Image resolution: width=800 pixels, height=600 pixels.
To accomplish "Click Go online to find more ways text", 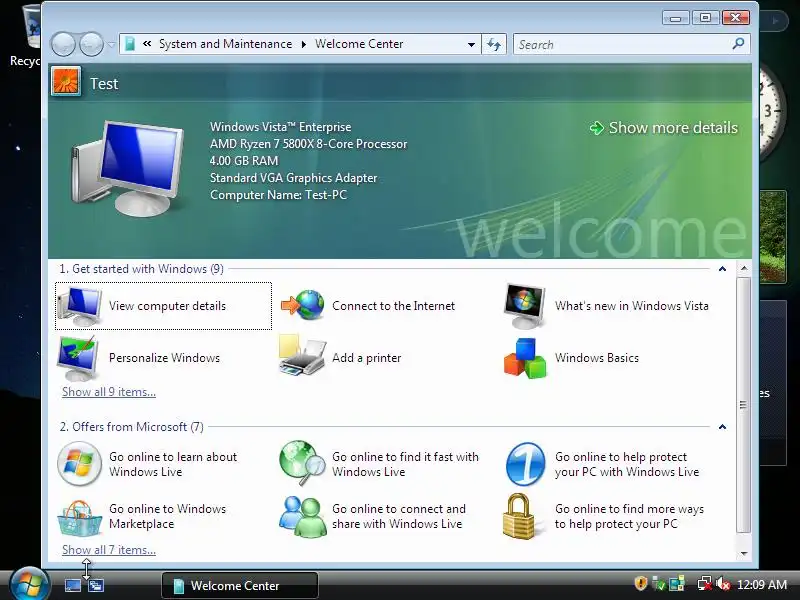I will tap(629, 516).
